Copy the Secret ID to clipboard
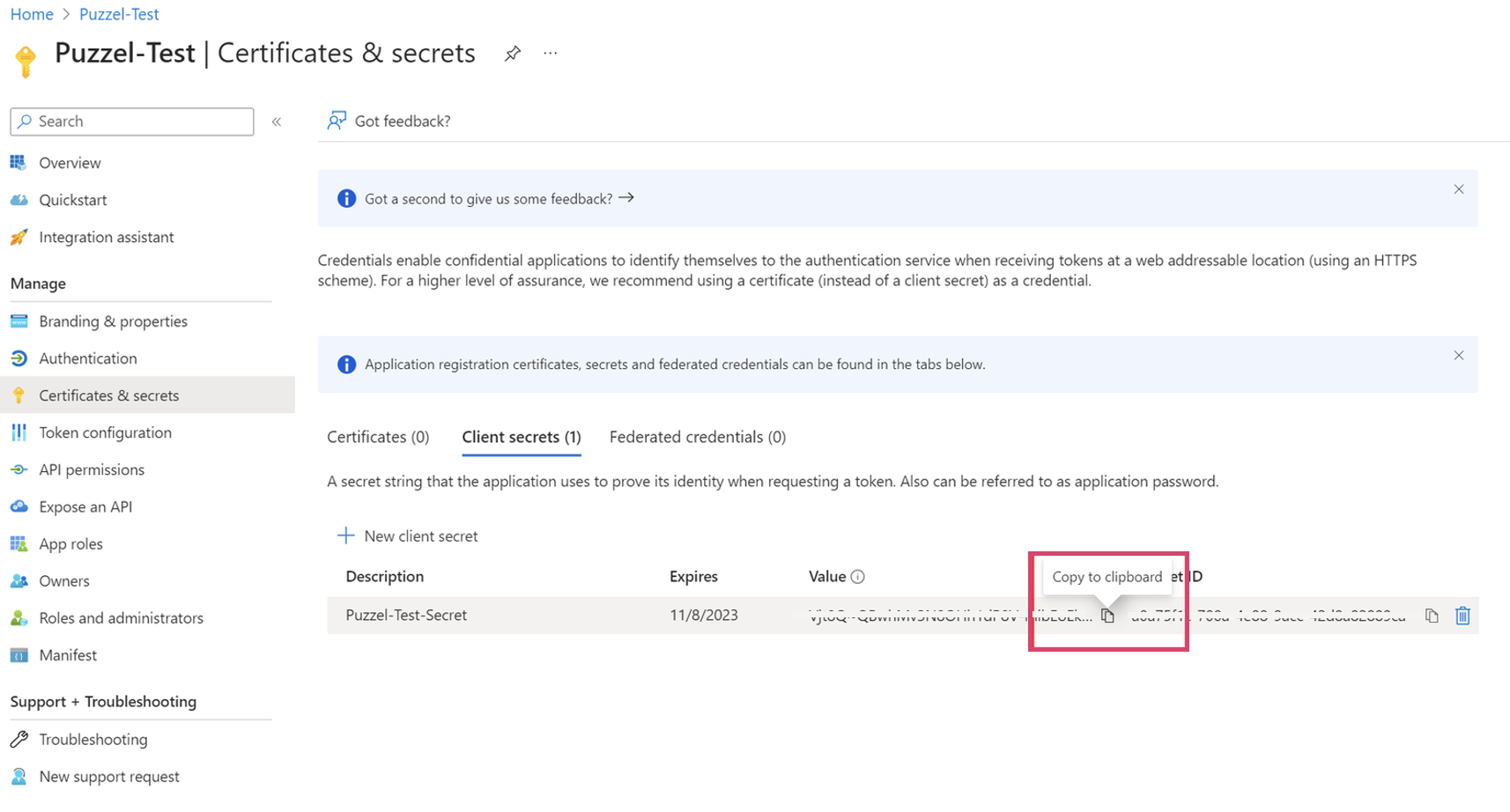The height and width of the screenshot is (812, 1510). (1432, 616)
